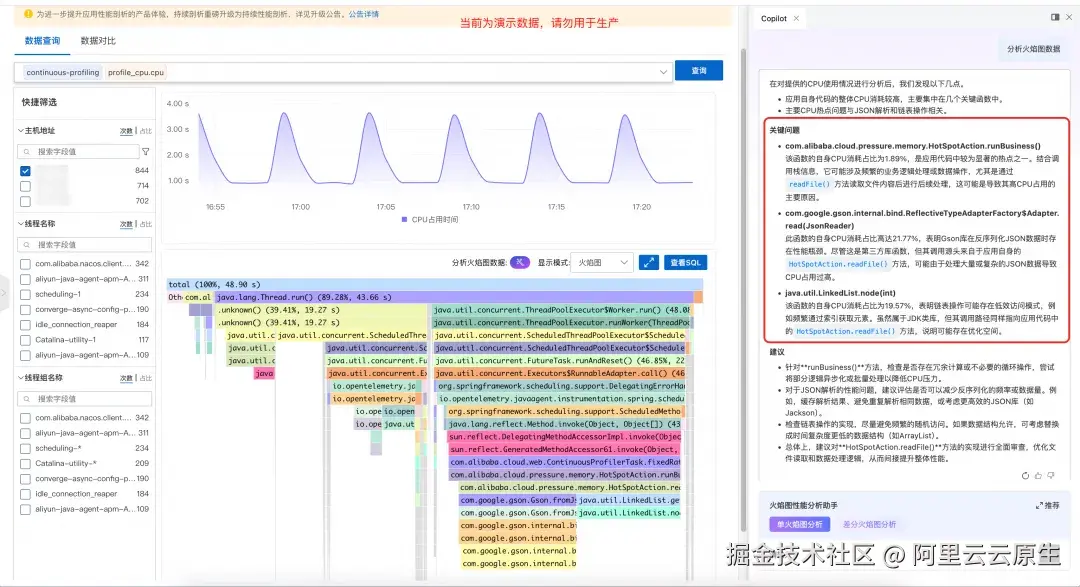Click the pink sun.reflect.DelegatingMethodAccessorImpl flame bar

click(563, 437)
